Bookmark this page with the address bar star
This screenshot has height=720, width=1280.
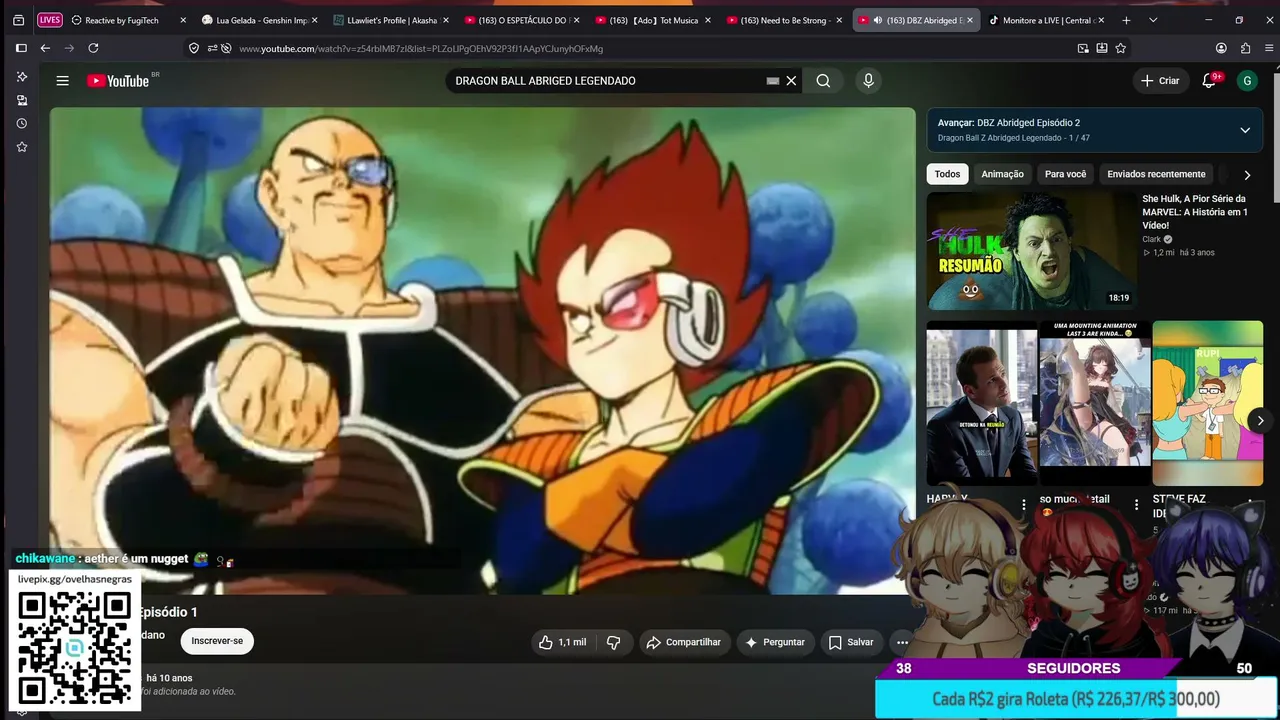pyautogui.click(x=1121, y=48)
